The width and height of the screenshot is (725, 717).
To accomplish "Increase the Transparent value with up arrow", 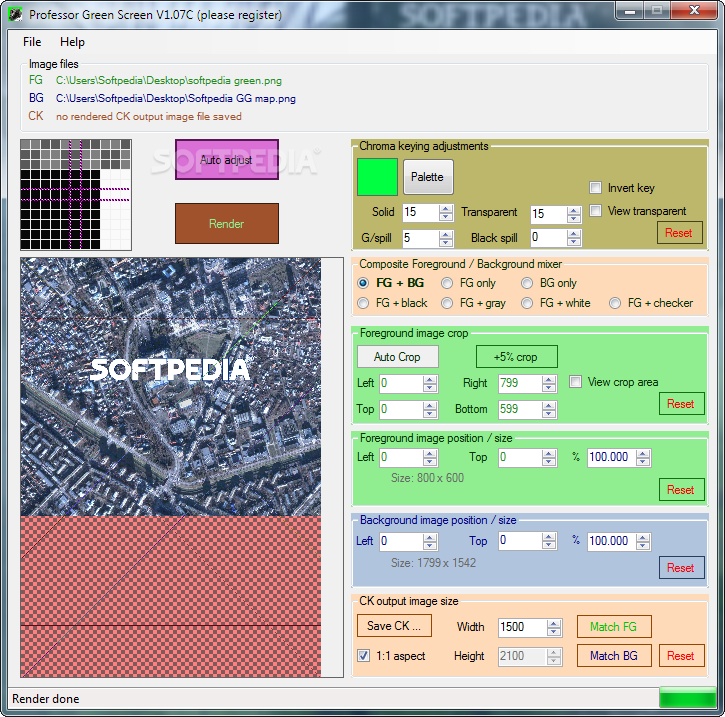I will click(x=574, y=210).
